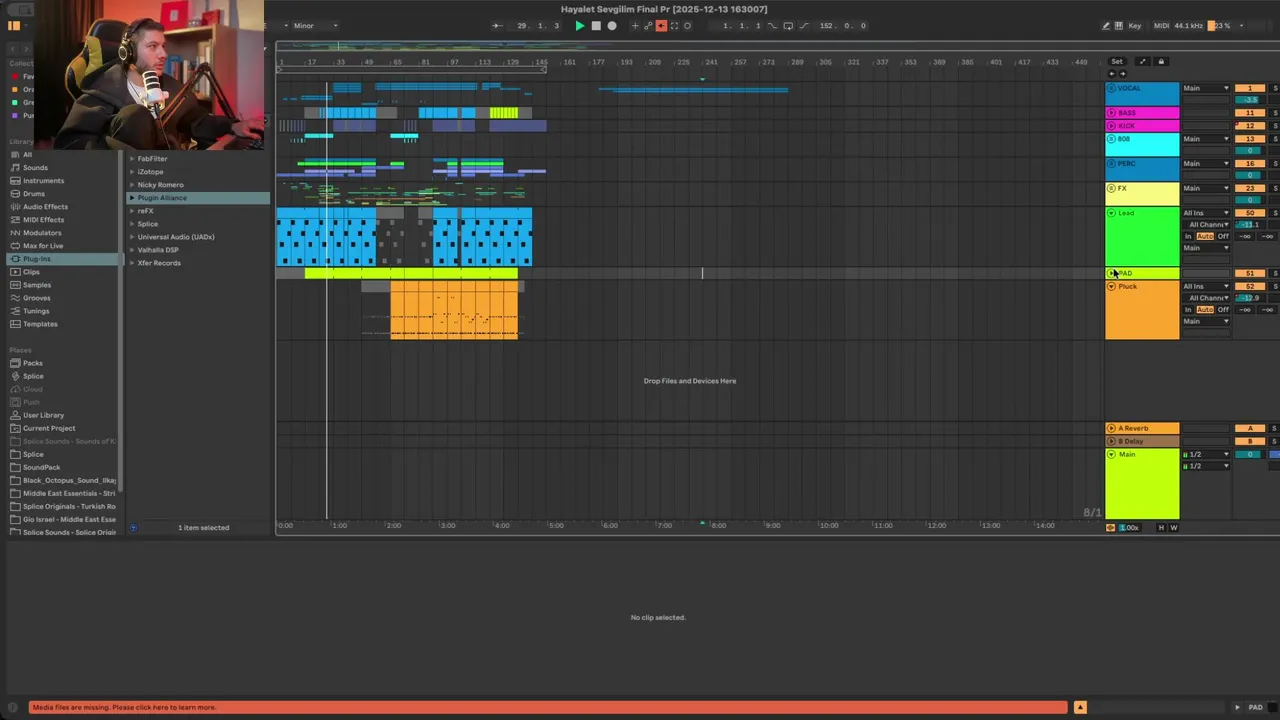The height and width of the screenshot is (720, 1280).
Task: Click the Pluck track volume field -12.9
Action: [1250, 298]
